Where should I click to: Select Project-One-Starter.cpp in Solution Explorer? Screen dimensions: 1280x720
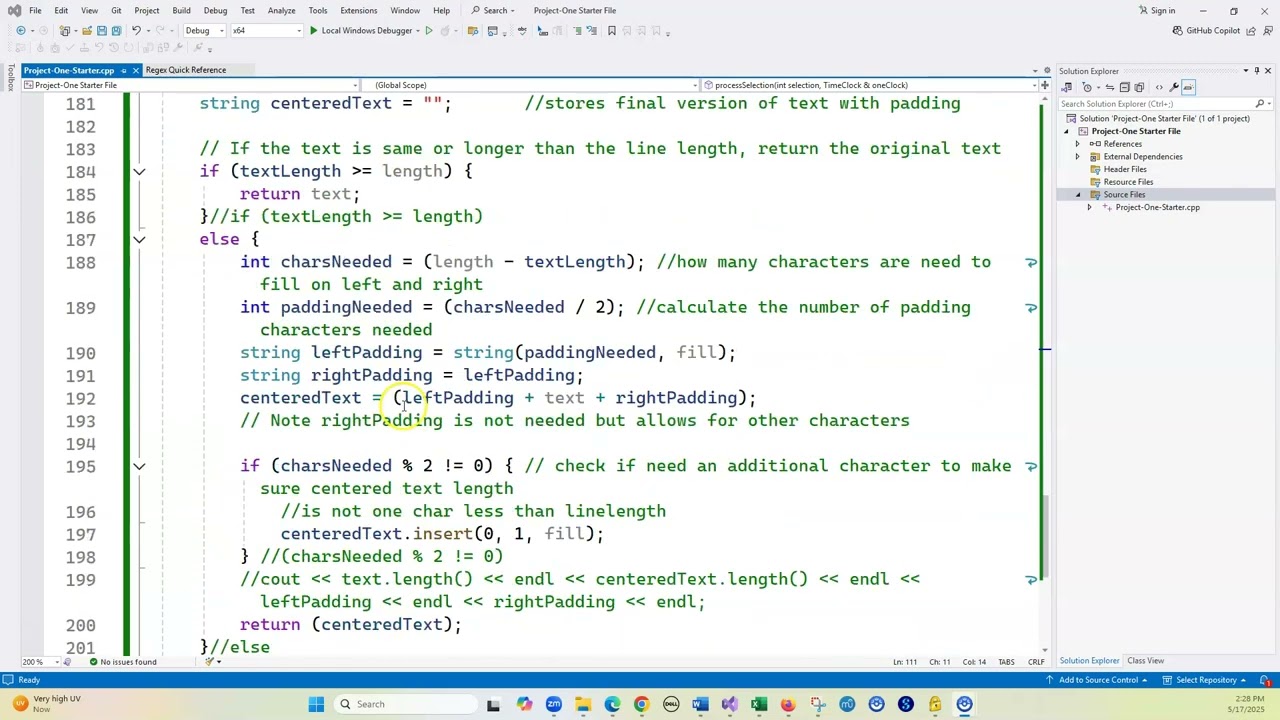(x=1157, y=207)
